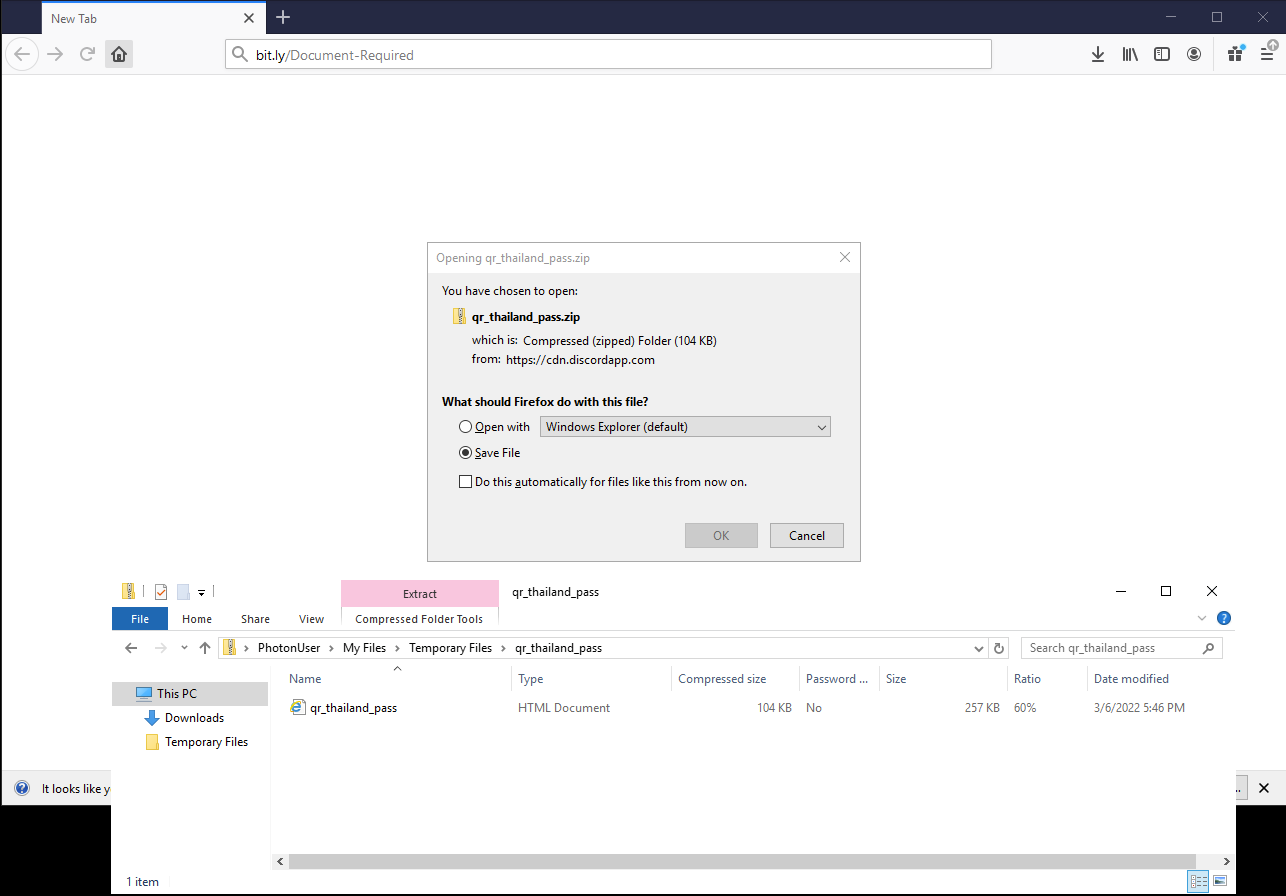The image size is (1286, 896).
Task: Select the Open with radio button
Action: tap(465, 427)
